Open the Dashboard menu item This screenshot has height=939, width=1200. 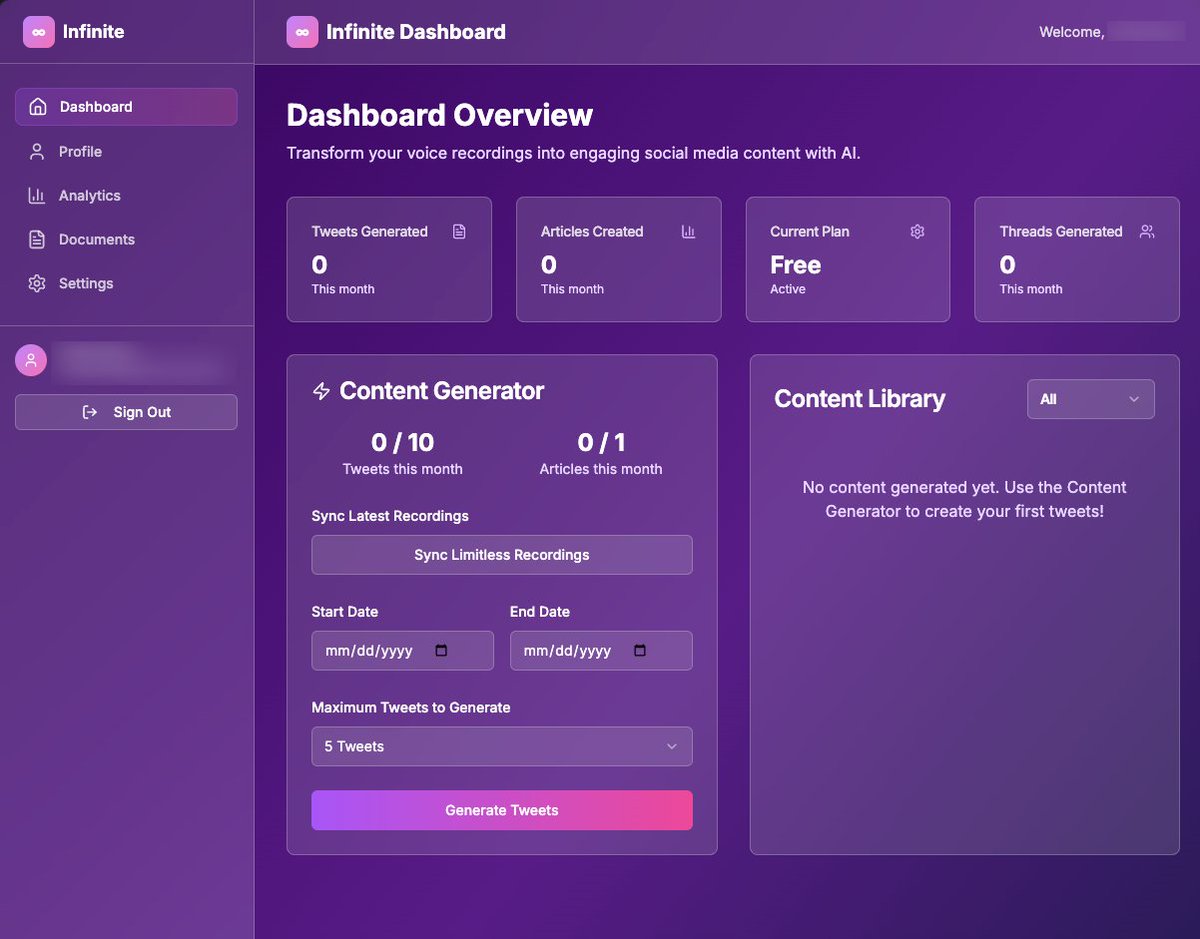pos(126,107)
